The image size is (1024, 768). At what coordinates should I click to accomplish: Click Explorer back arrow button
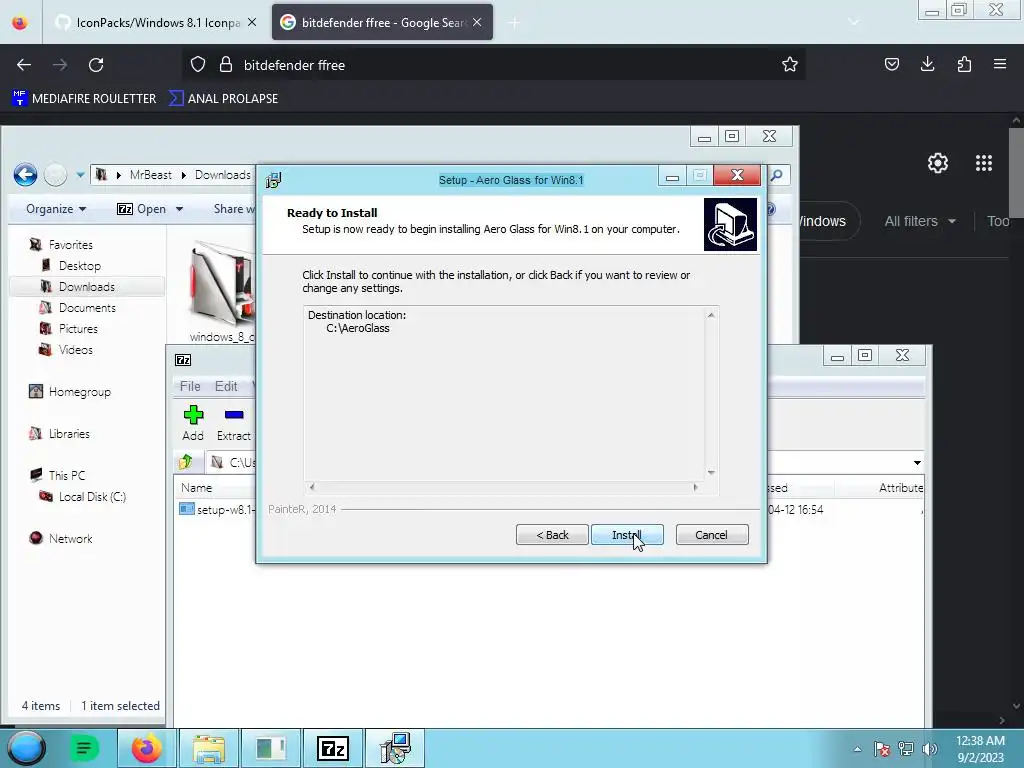click(x=25, y=174)
